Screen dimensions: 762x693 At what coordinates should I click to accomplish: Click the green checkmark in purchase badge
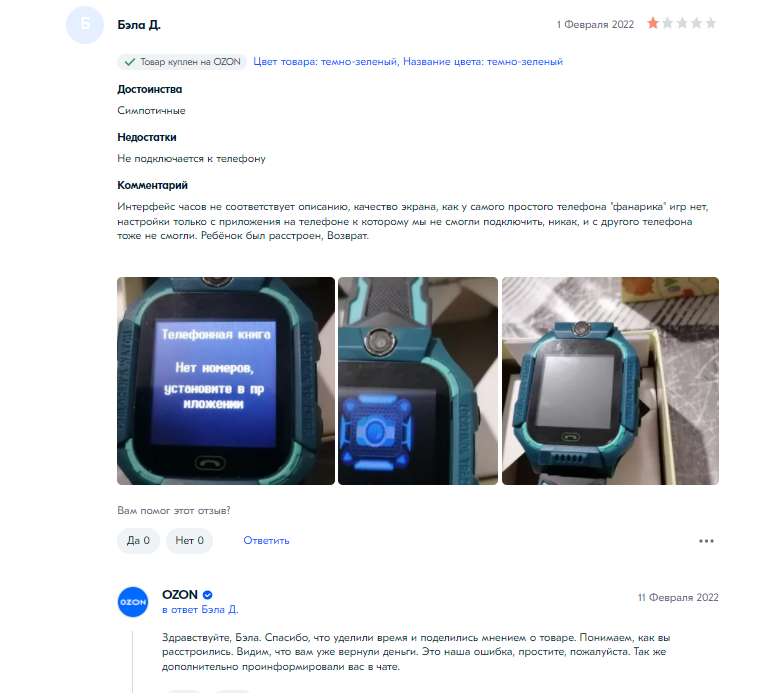coord(129,62)
